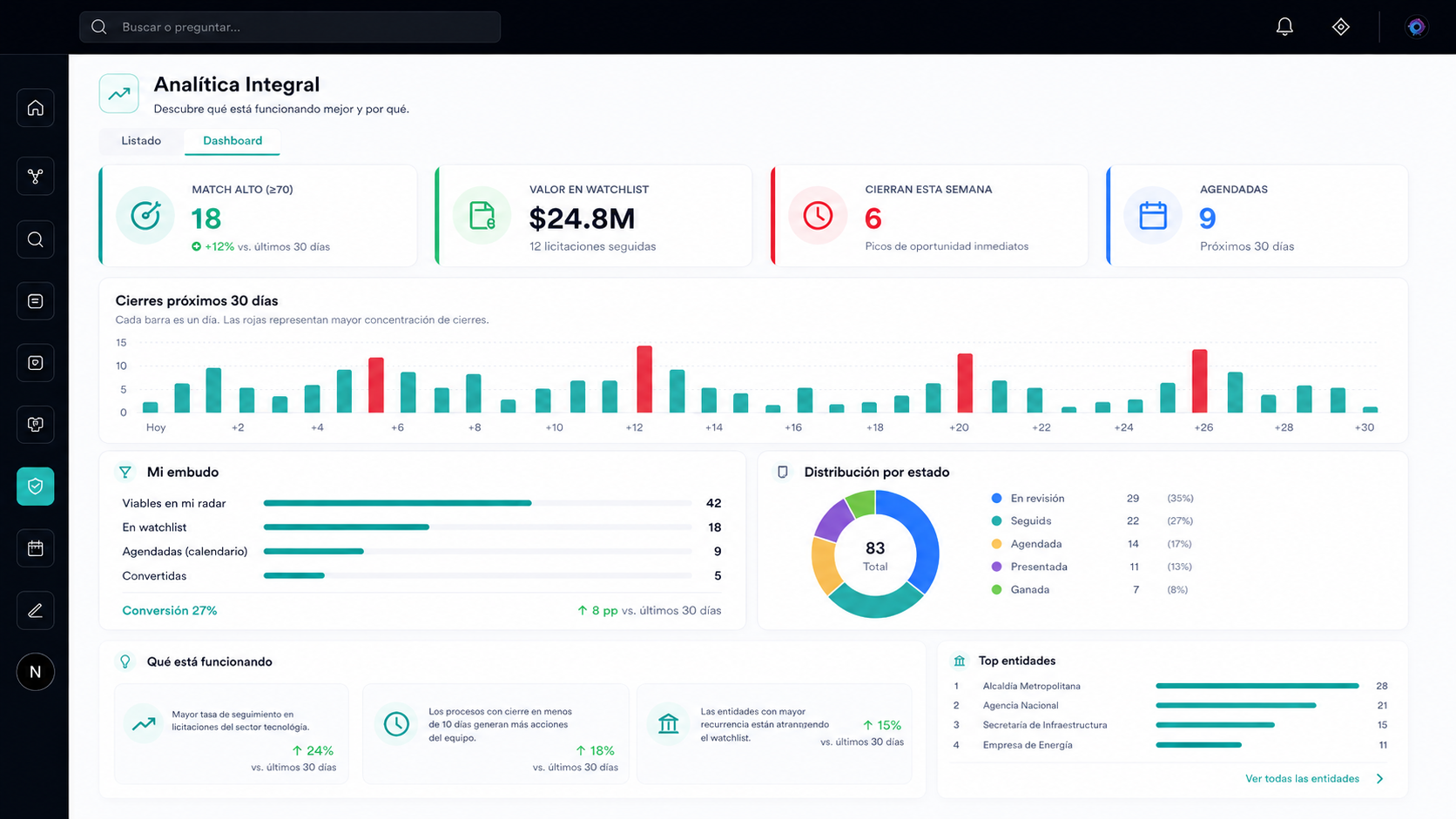Screen dimensions: 1456x819
Task: Click the document icon in Valor en Watchlist
Action: click(482, 215)
